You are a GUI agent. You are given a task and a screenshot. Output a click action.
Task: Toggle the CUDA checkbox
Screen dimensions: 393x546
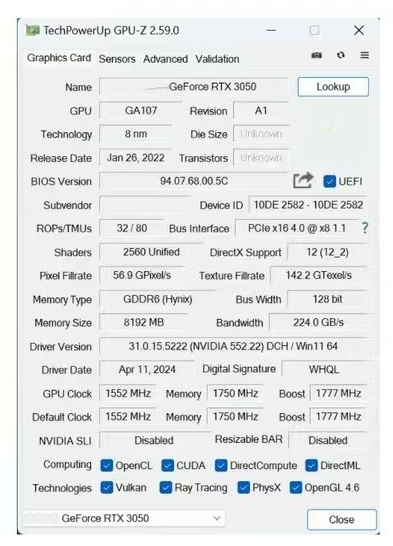167,466
